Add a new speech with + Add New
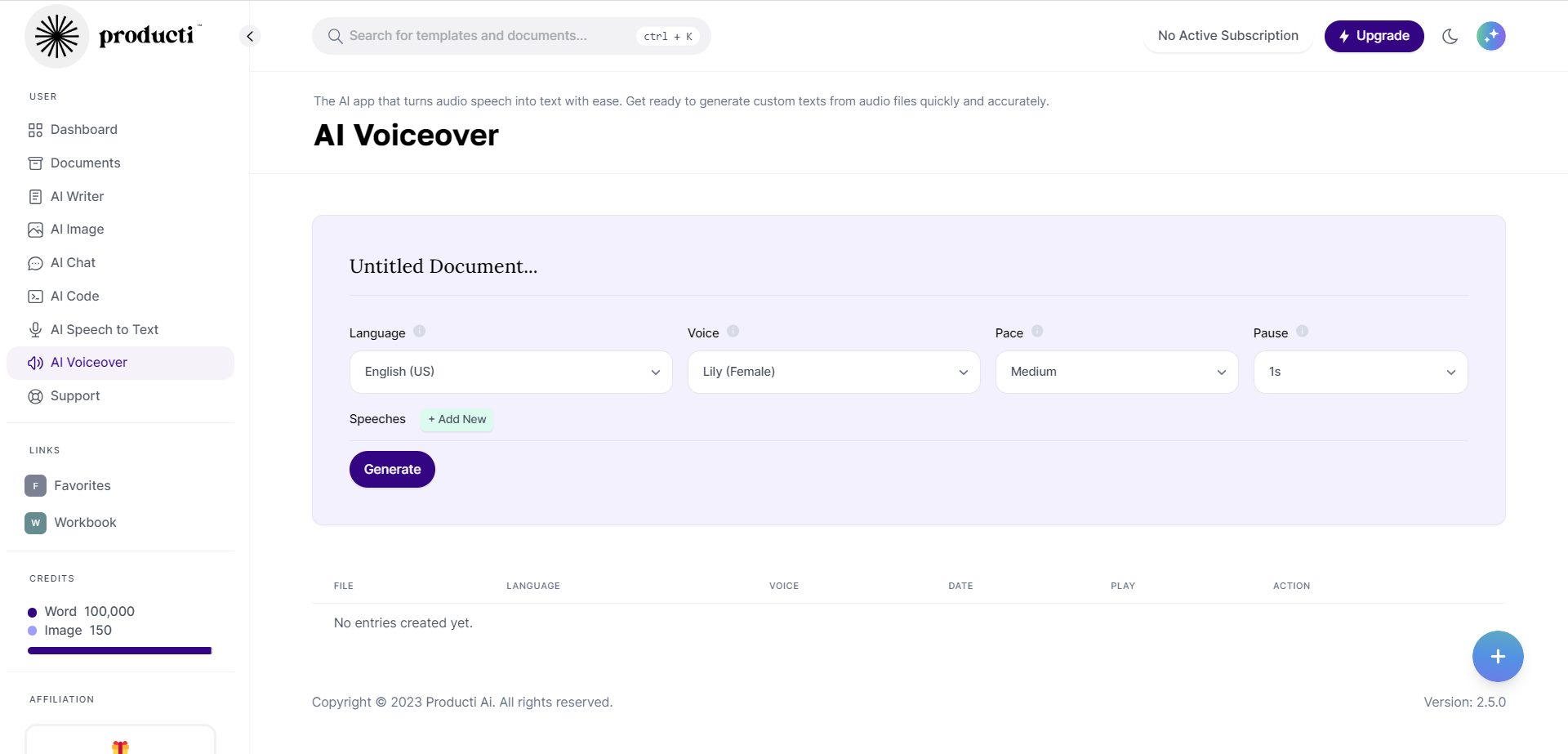1568x754 pixels. (457, 419)
